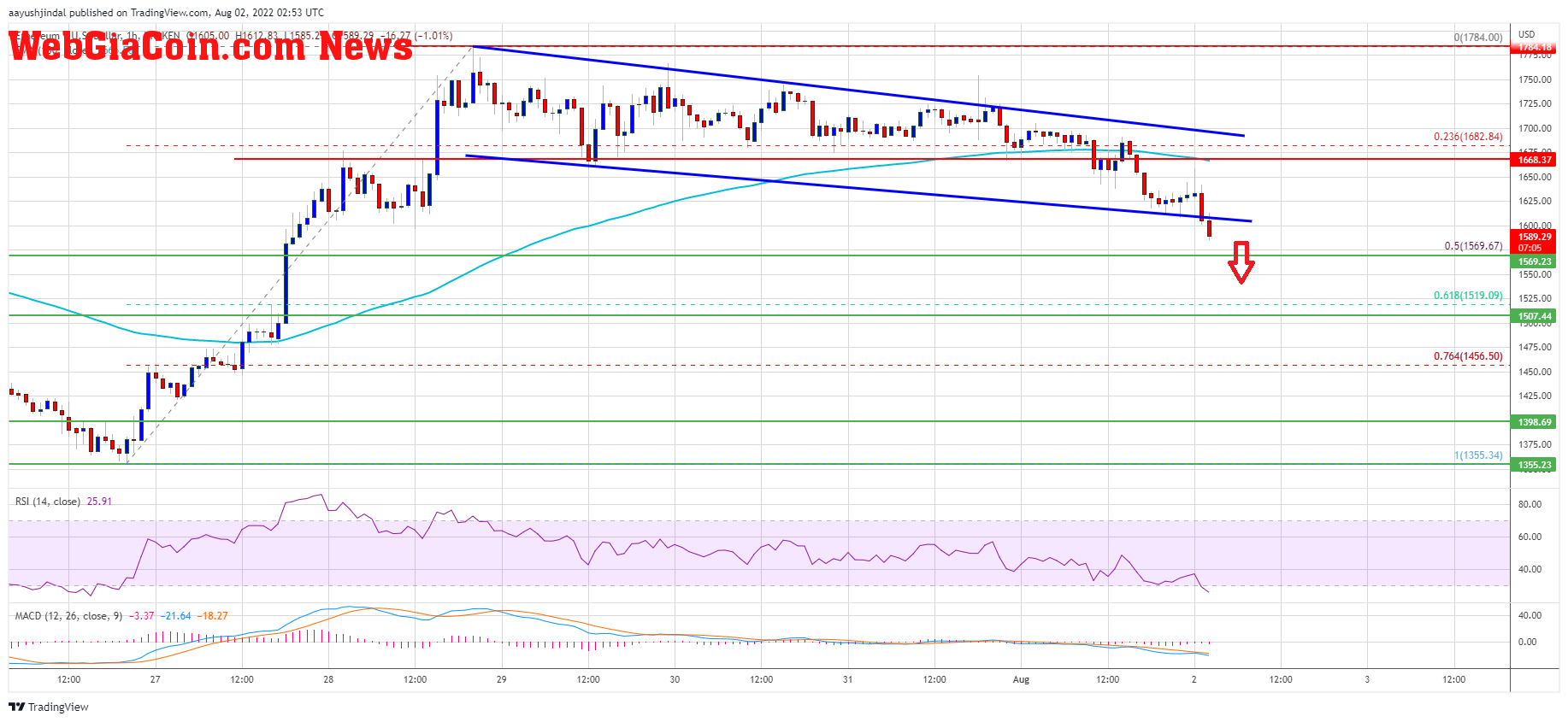Click the RSI (14, close) indicator title

tap(48, 502)
